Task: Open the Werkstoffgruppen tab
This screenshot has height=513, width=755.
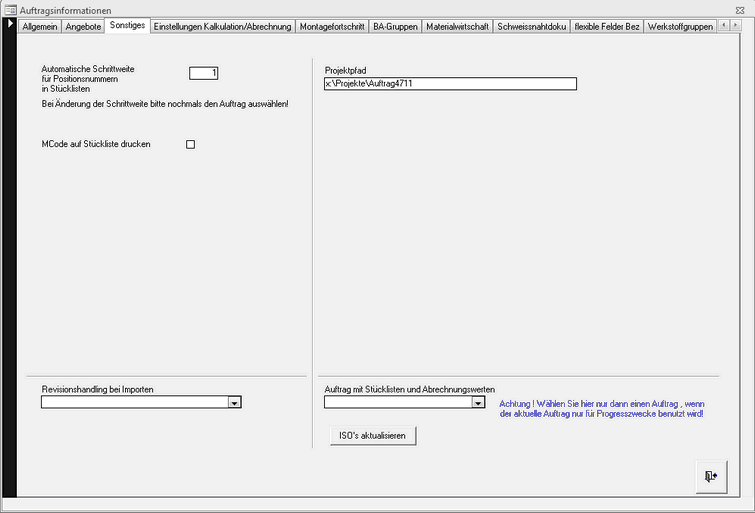Action: click(680, 27)
